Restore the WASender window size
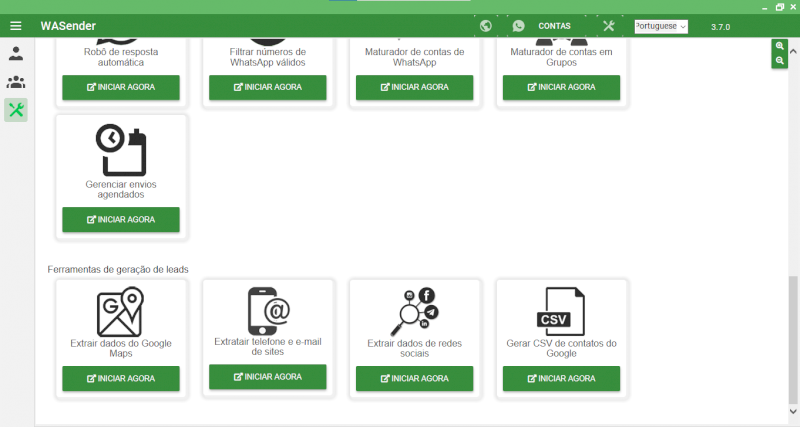The height and width of the screenshot is (427, 800). tap(780, 7)
